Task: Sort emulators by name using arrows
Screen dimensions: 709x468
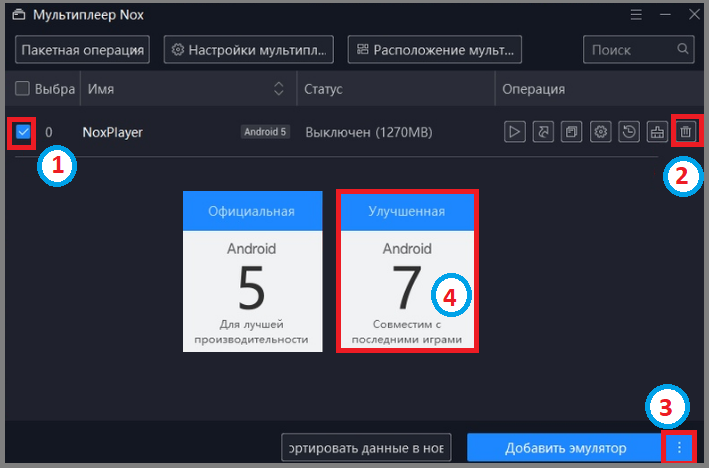Action: point(279,89)
